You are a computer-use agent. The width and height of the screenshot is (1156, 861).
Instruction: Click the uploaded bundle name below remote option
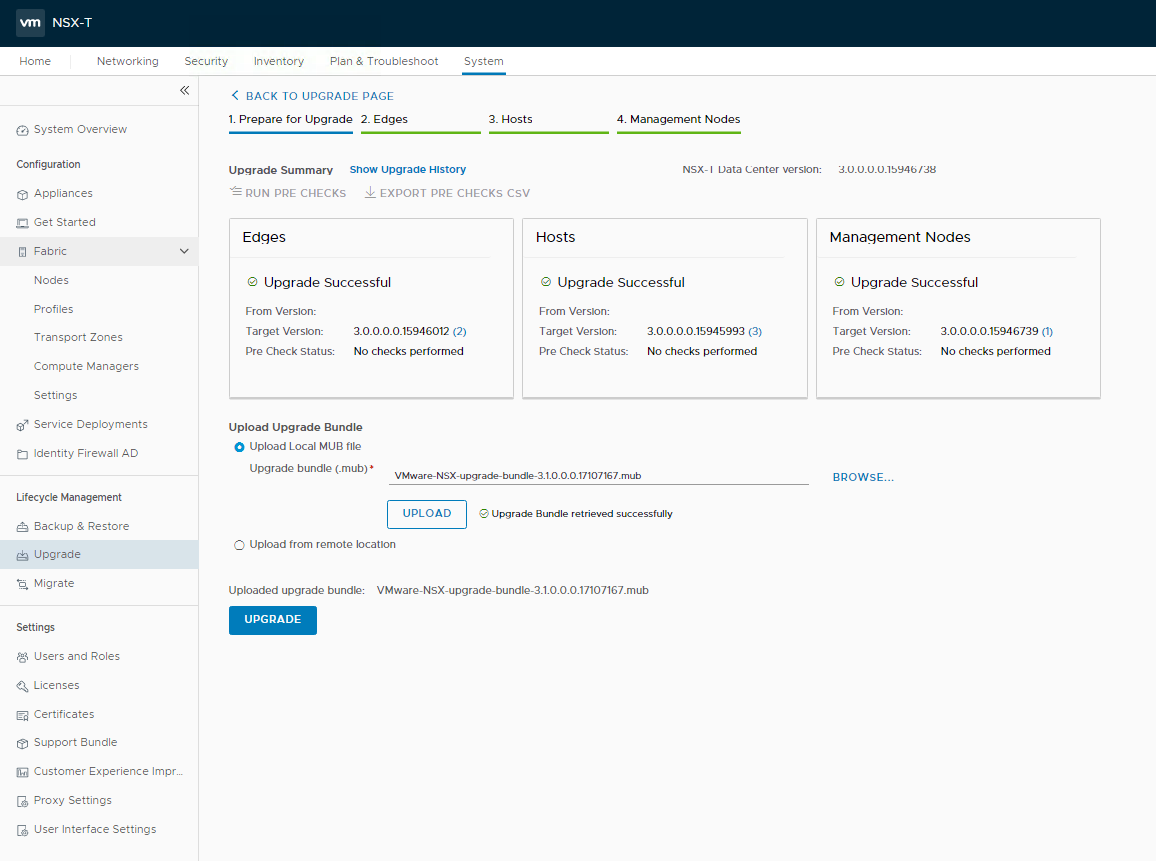point(512,590)
